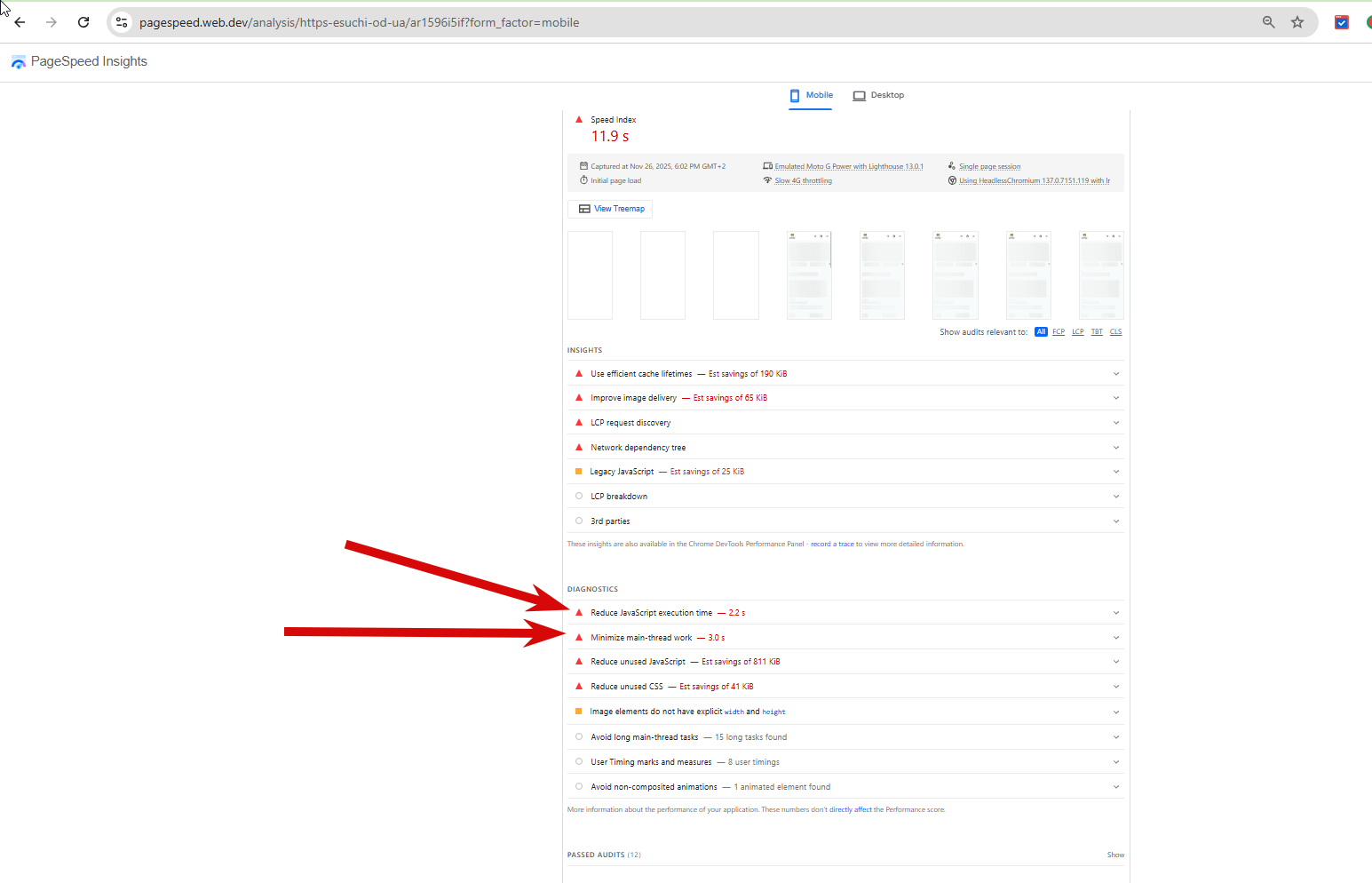
Task: Select the first blank filmstrip thumbnail
Action: 590,275
